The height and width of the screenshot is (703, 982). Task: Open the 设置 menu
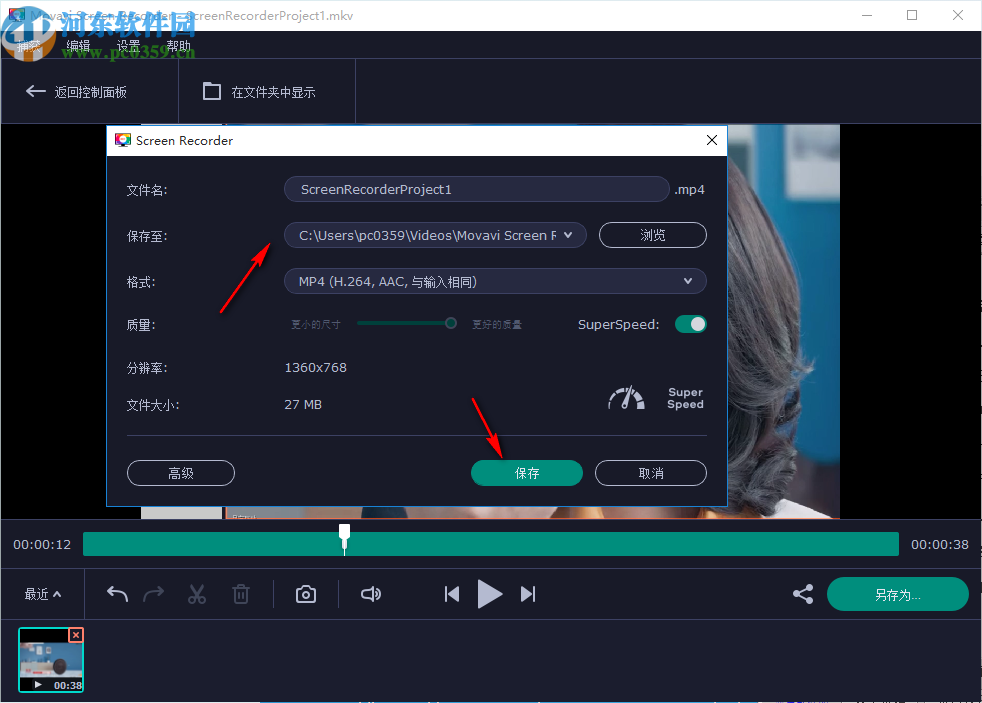[x=128, y=44]
